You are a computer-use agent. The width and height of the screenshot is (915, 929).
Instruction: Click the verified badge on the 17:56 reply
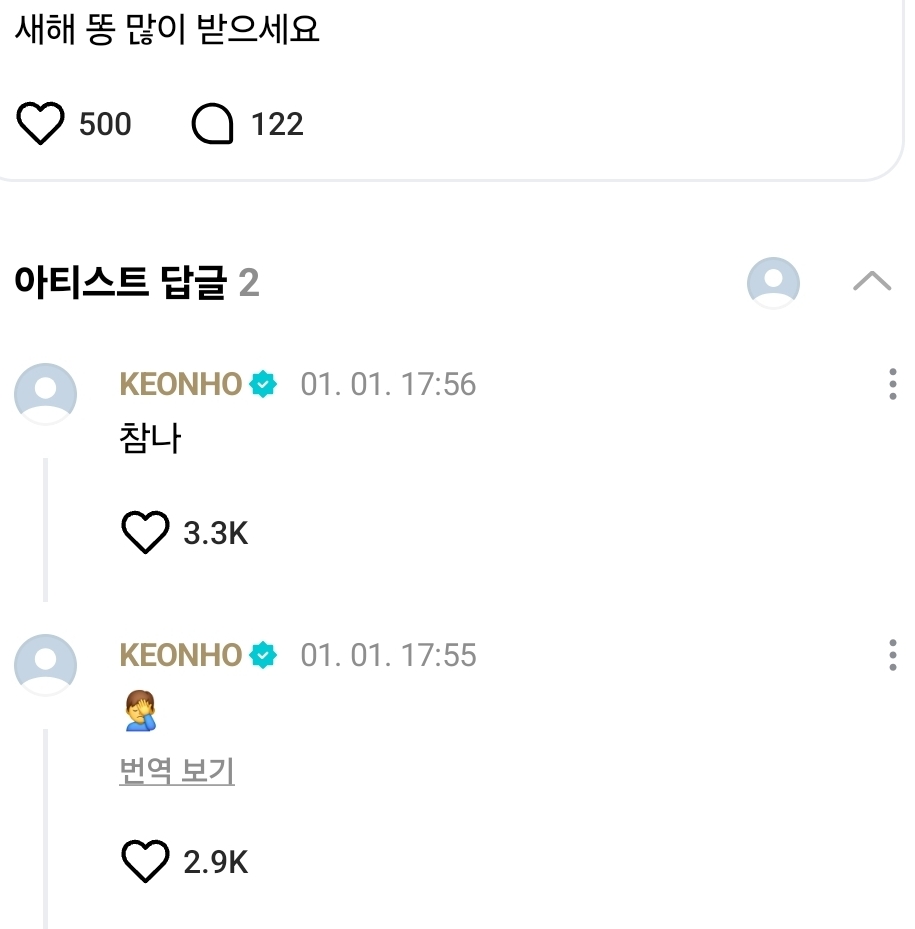point(263,384)
